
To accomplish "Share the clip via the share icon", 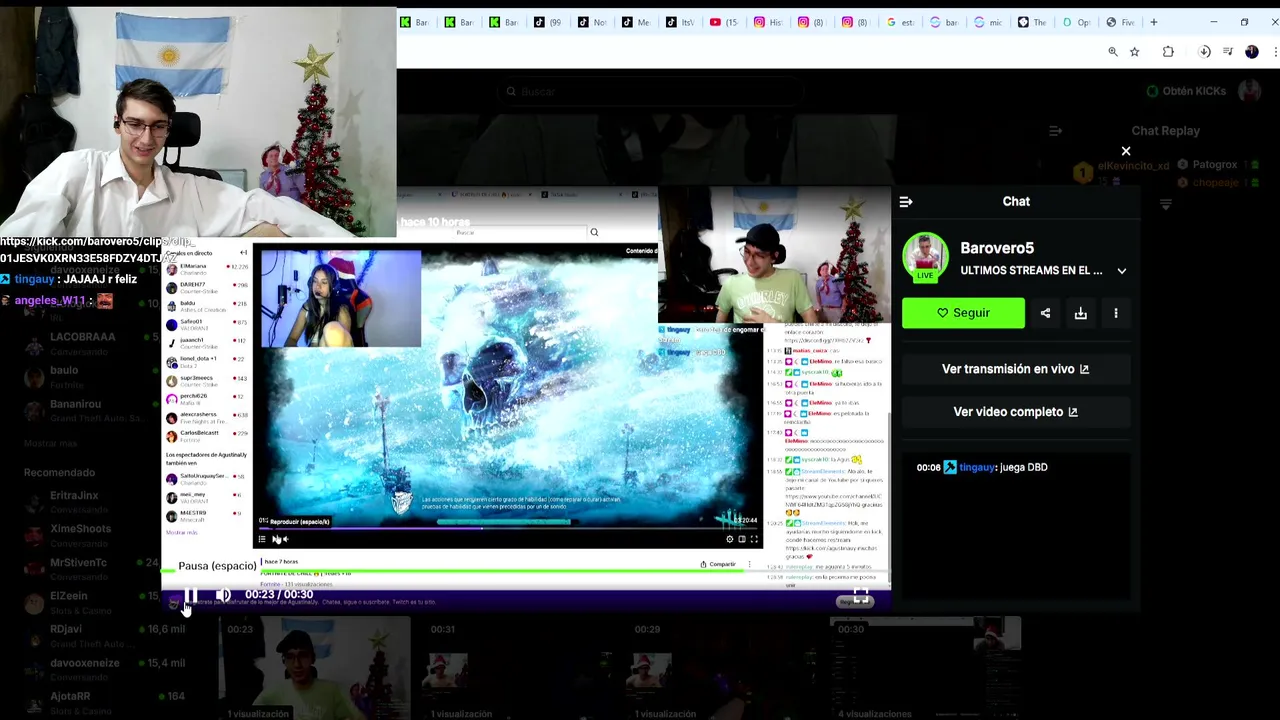I will [1045, 313].
